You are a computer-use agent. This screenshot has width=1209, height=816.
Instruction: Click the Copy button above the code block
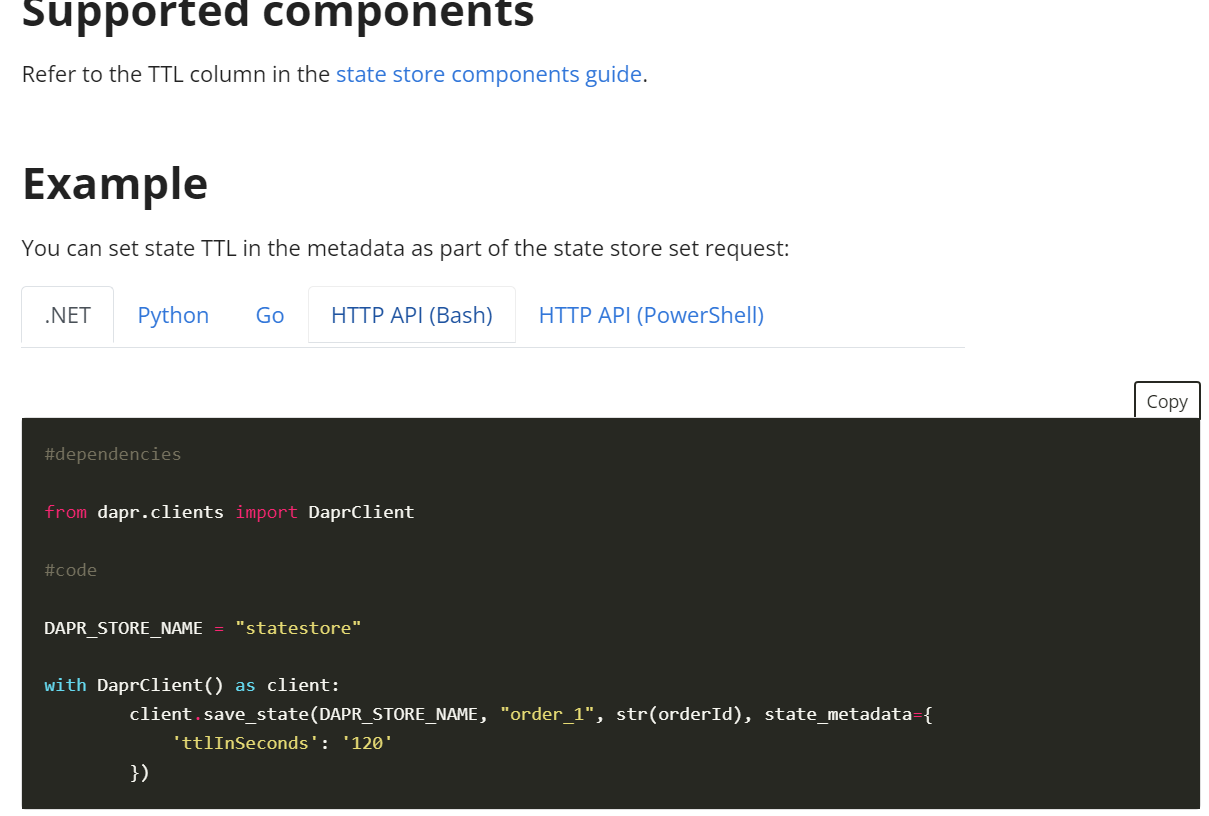(1166, 400)
